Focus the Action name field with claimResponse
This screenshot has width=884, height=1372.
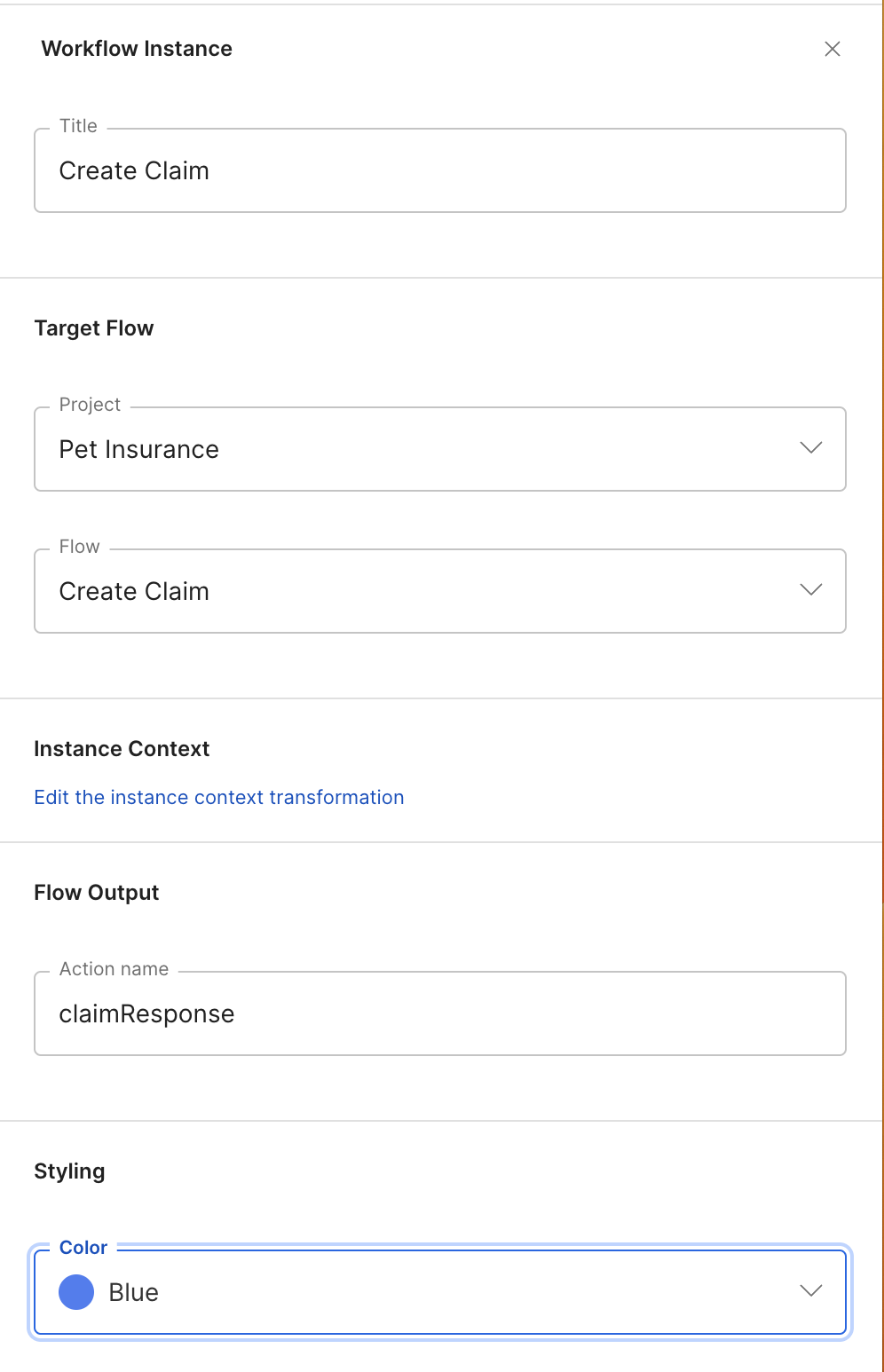click(439, 1013)
